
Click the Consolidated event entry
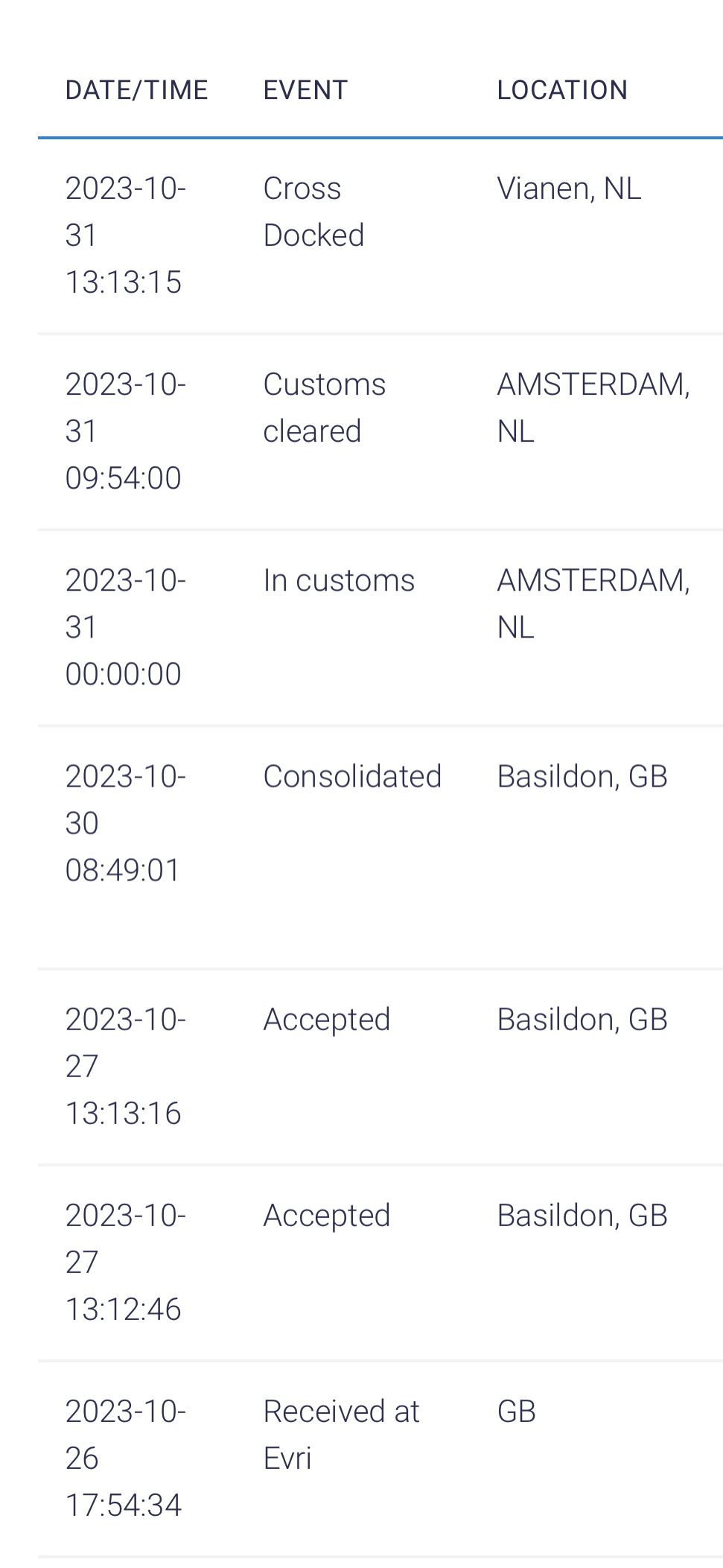352,776
